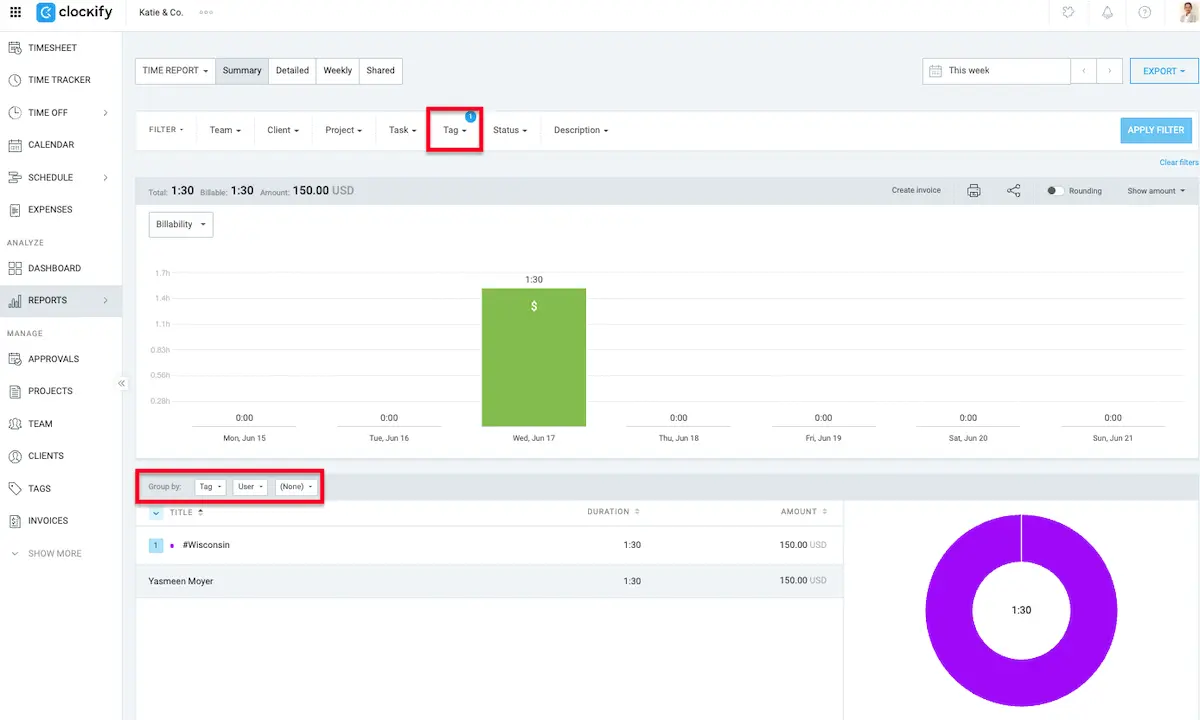Image resolution: width=1200 pixels, height=720 pixels.
Task: Go to previous week arrow
Action: click(x=1084, y=71)
